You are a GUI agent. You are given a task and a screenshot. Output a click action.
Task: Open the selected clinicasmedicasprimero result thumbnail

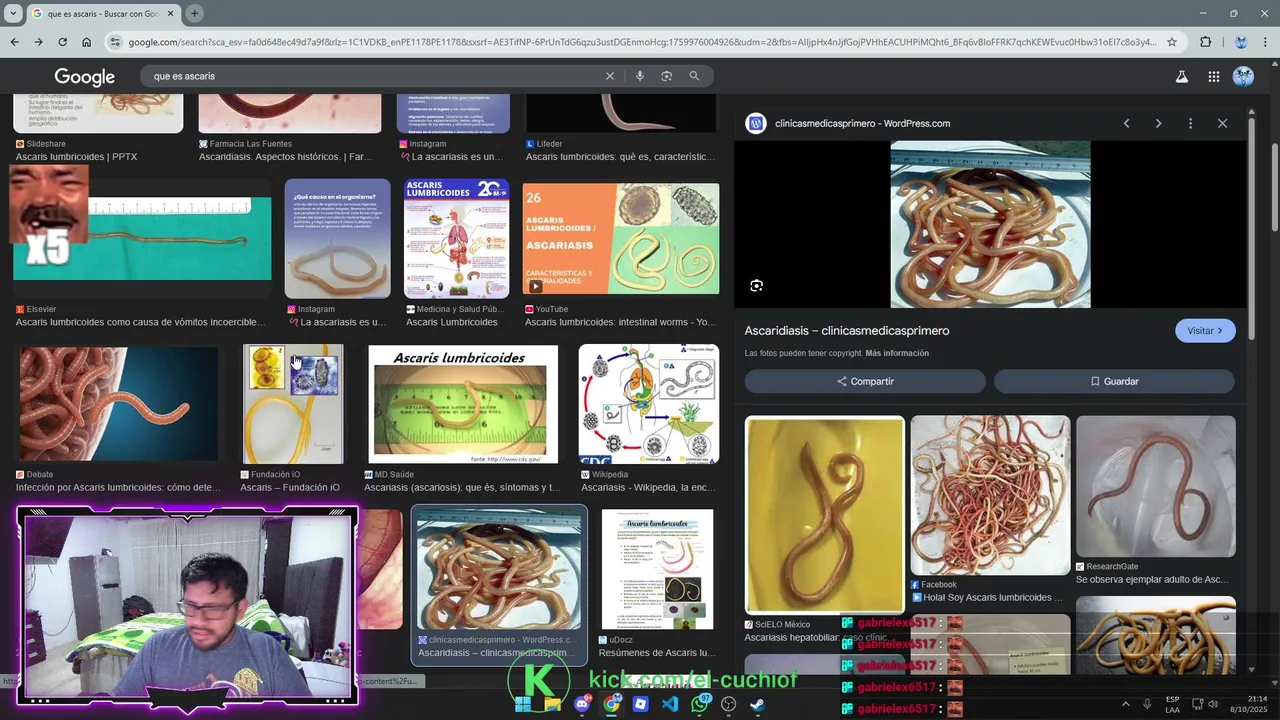[x=499, y=569]
